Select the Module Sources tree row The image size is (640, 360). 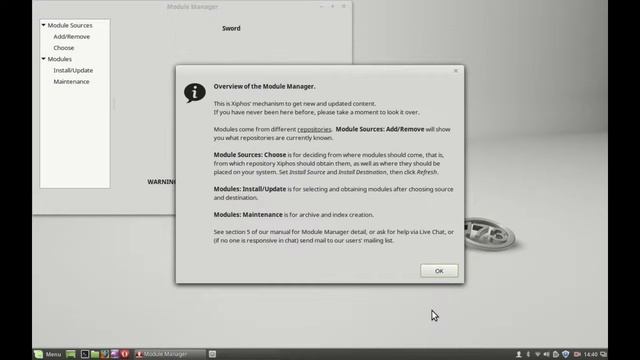coord(75,25)
